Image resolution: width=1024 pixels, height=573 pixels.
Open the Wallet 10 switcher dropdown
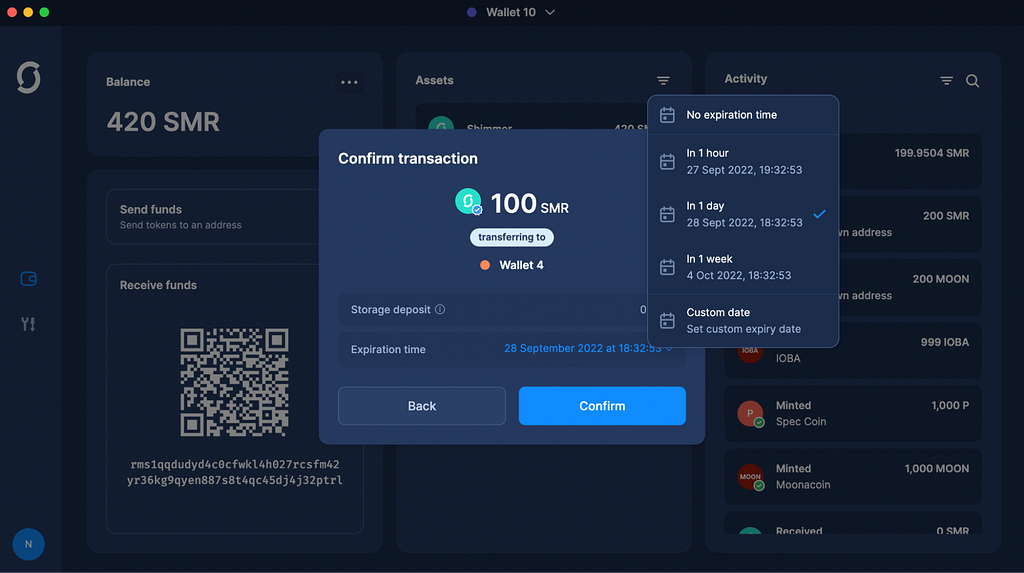[x=511, y=12]
